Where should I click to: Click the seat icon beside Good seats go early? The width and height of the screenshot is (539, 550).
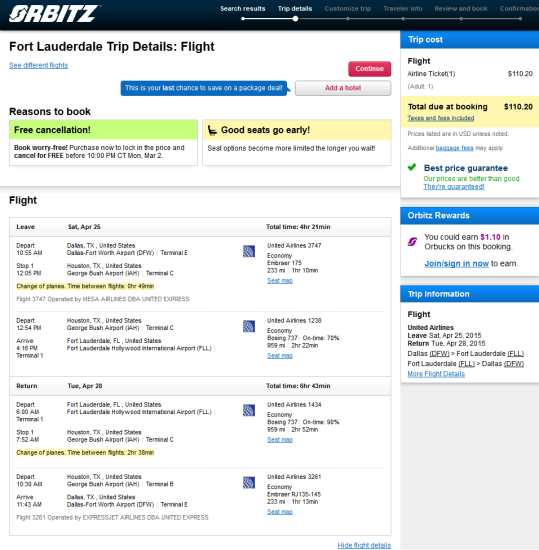[x=212, y=130]
